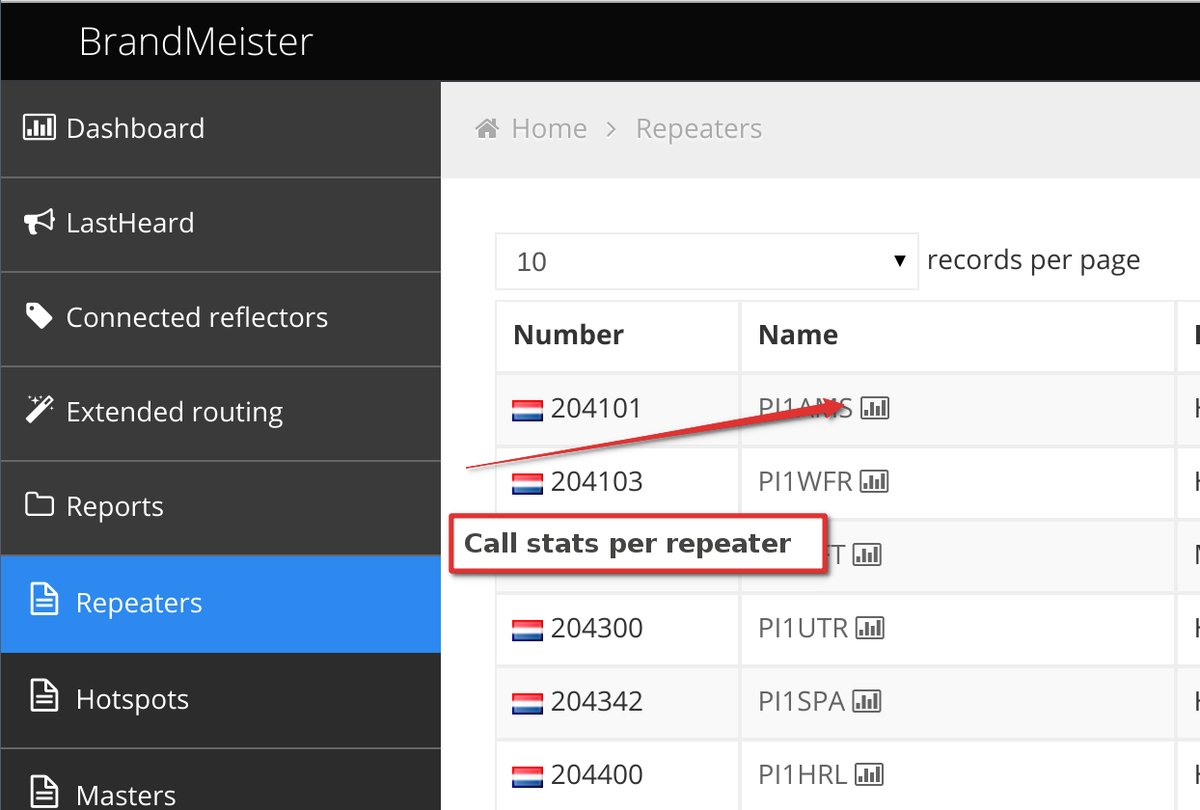Screen dimensions: 1200x810
Task: Open repeater PI1SPA name link
Action: [802, 701]
